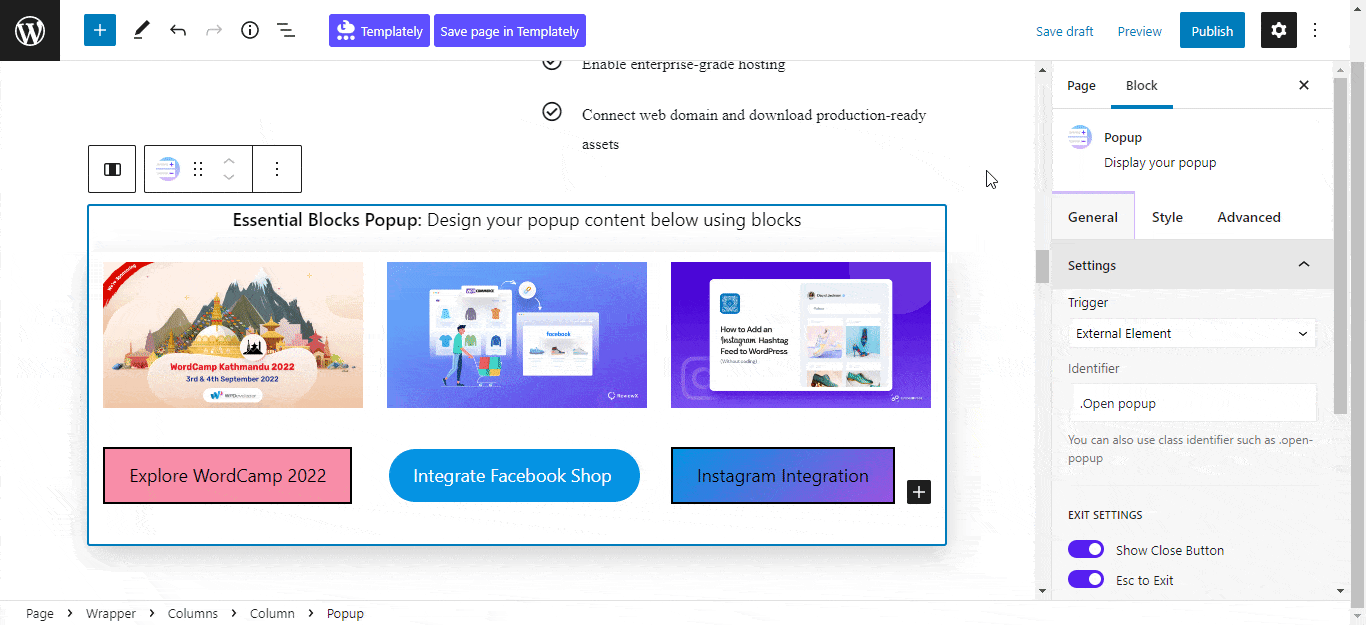Collapse the Settings panel chevron
1366x625 pixels.
tap(1303, 264)
